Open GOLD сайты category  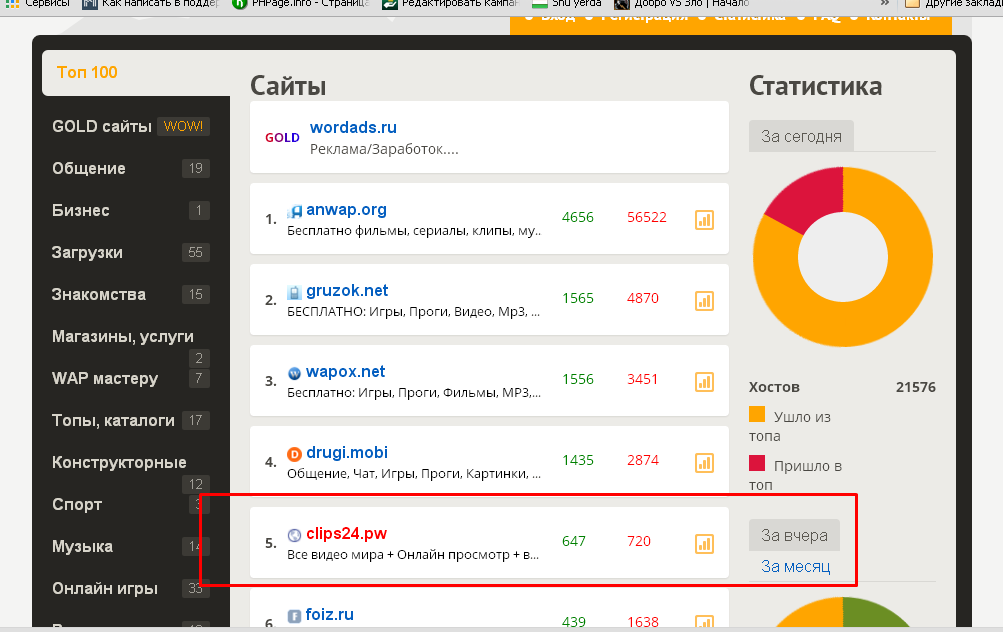(102, 127)
